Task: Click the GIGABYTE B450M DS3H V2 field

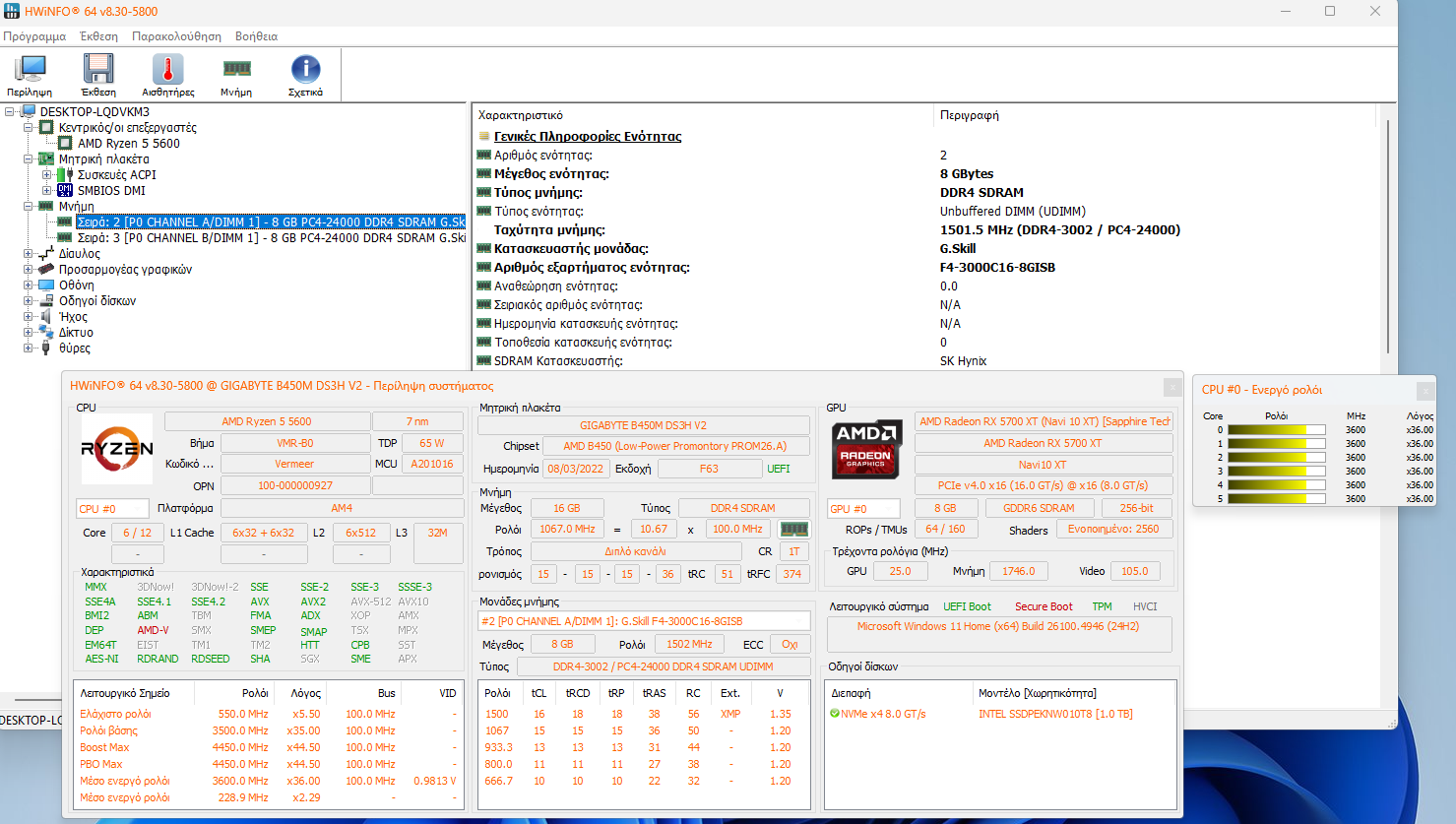Action: pyautogui.click(x=643, y=425)
